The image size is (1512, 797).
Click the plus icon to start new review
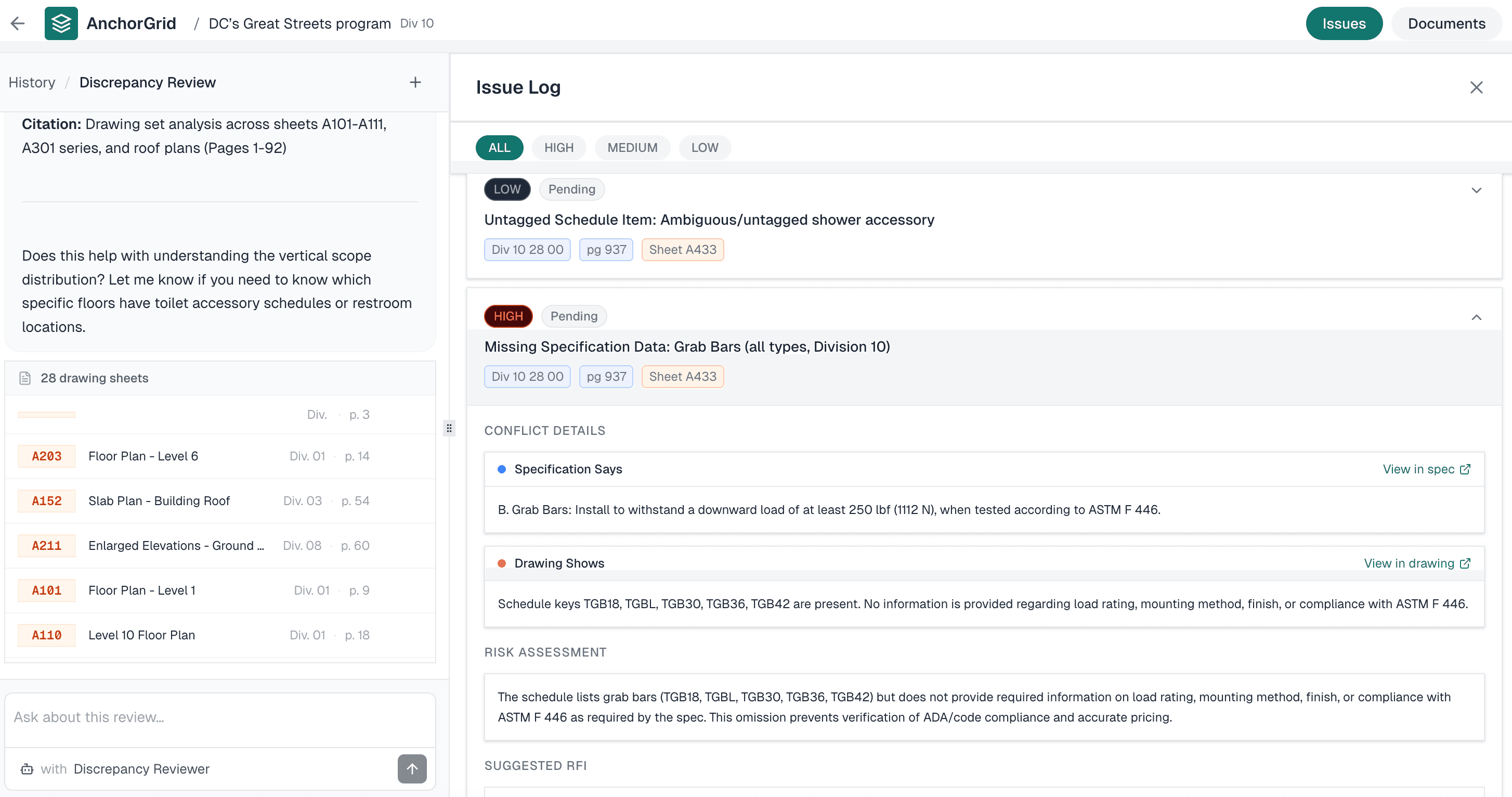tap(415, 82)
